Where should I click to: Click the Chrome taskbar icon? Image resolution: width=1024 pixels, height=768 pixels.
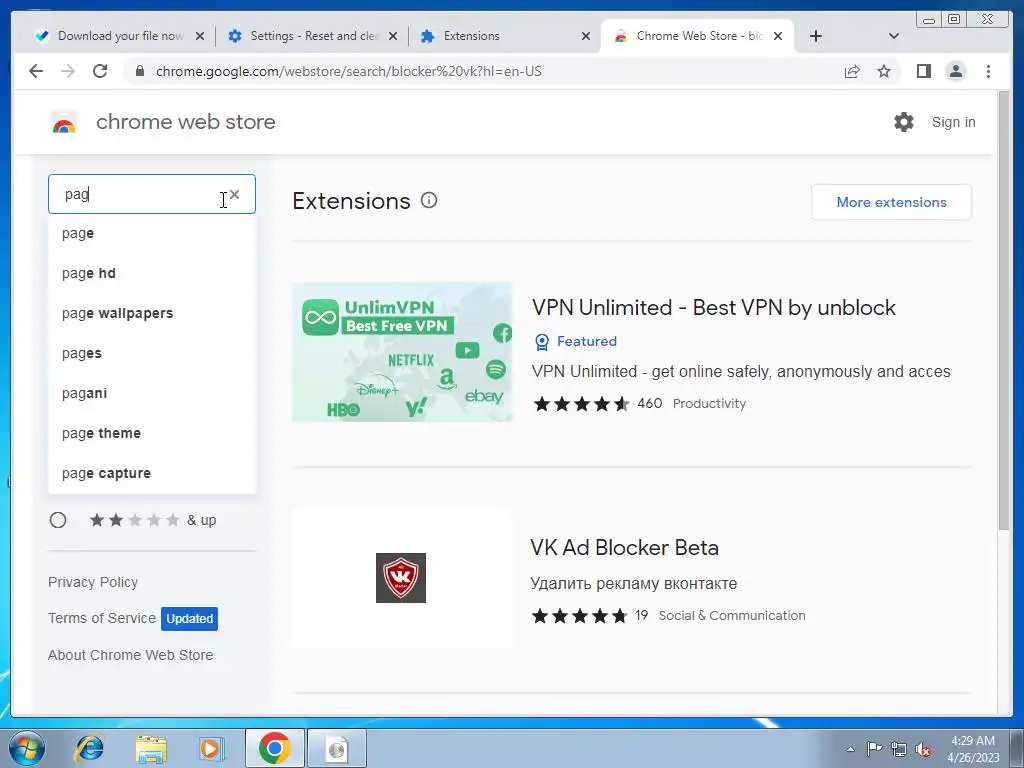click(274, 748)
